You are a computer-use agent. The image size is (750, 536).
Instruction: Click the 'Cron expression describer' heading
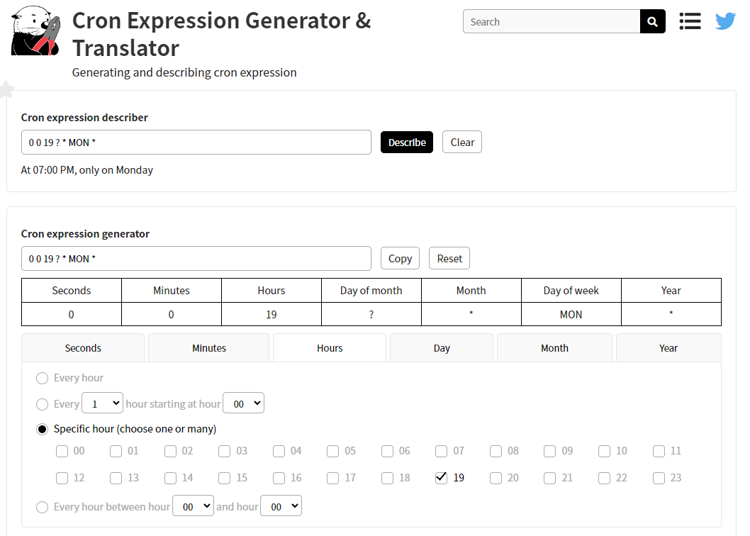point(84,118)
